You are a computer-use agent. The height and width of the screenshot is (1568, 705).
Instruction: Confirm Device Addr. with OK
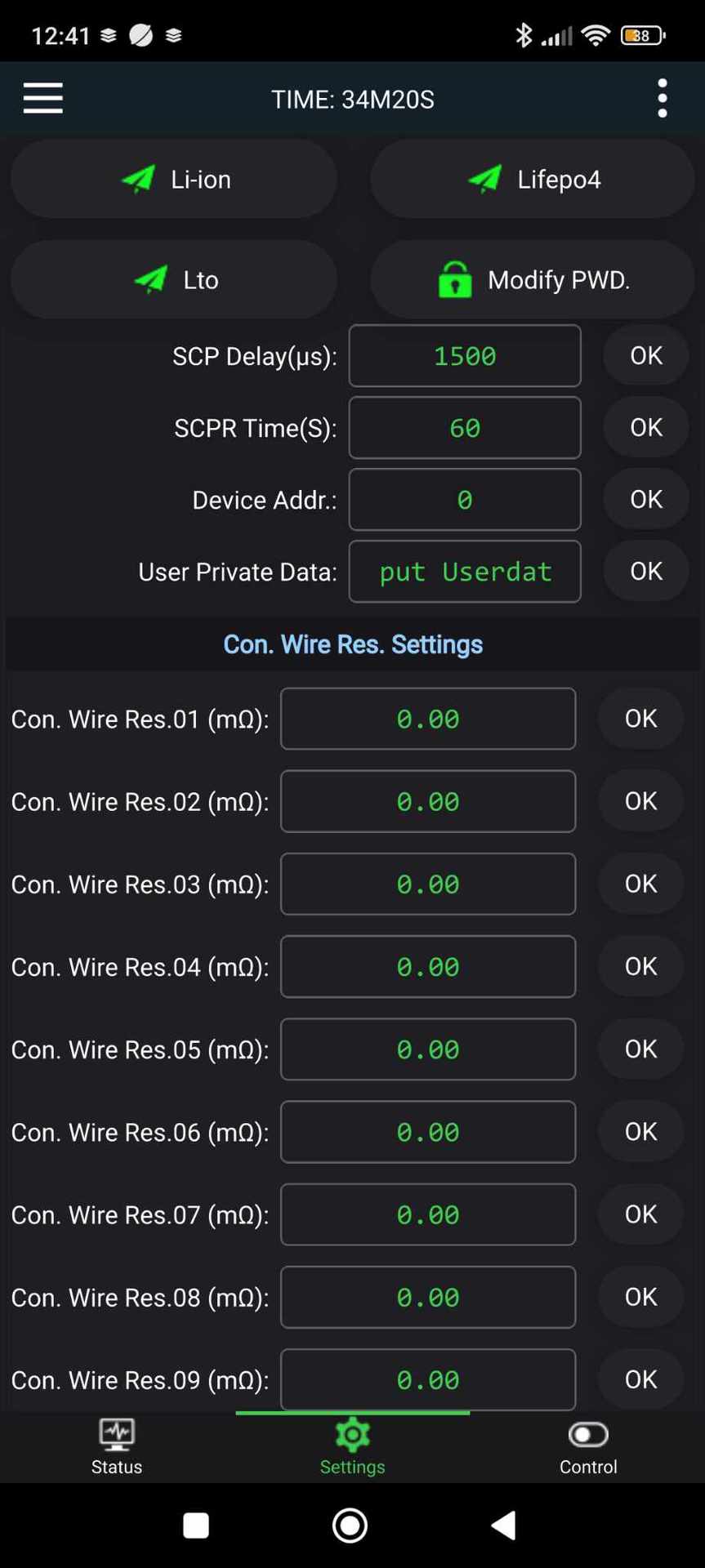(x=645, y=500)
